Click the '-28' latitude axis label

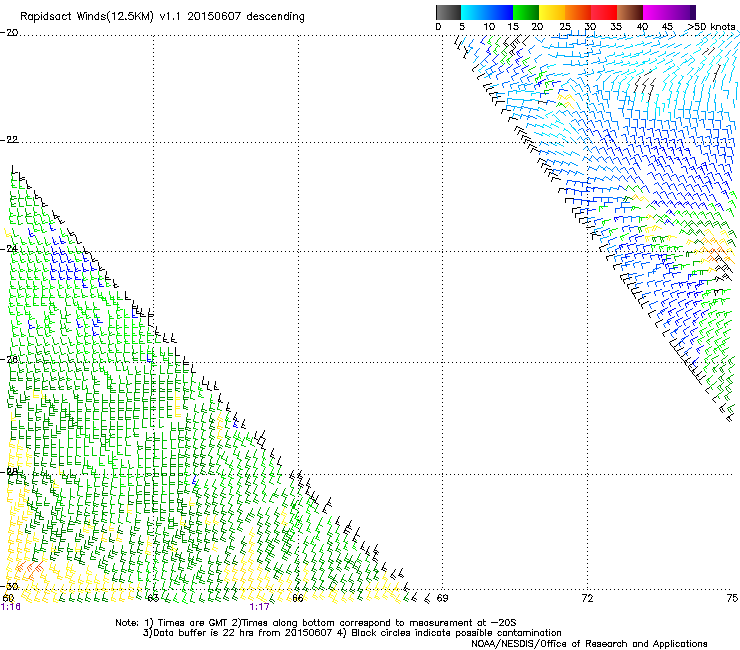tap(9, 471)
